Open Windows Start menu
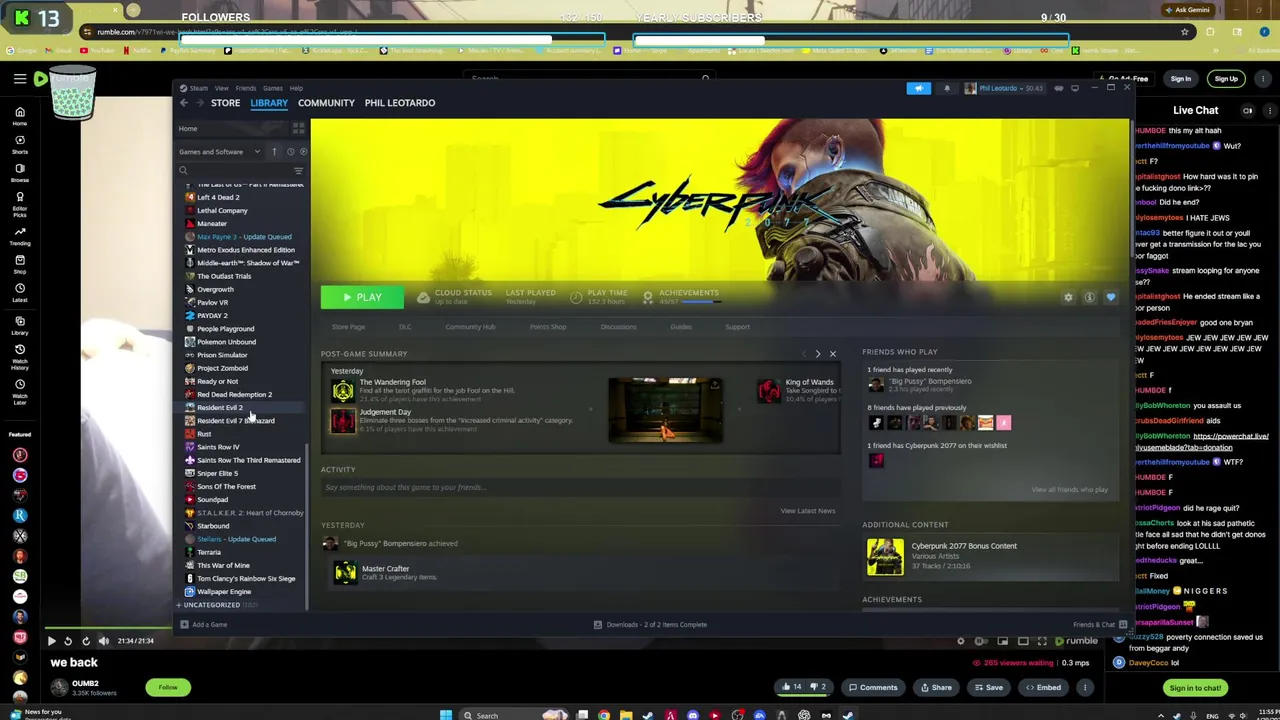1280x720 pixels. 446,715
